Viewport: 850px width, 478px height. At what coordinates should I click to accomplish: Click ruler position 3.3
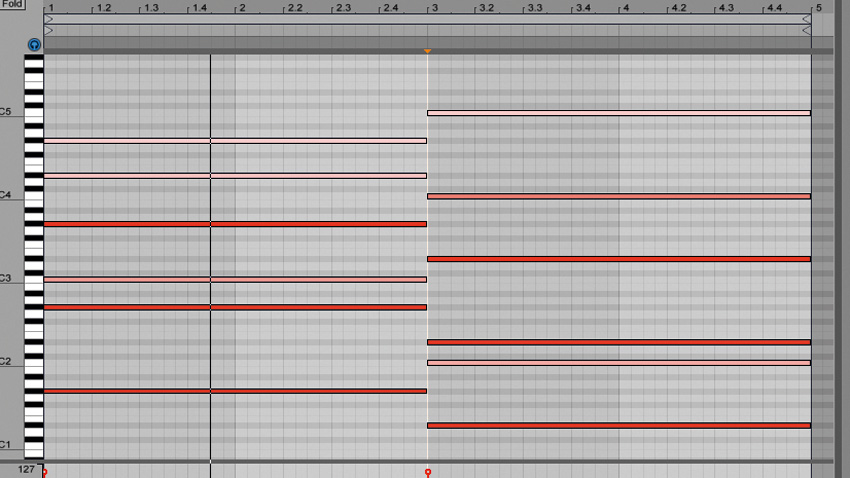tap(535, 8)
